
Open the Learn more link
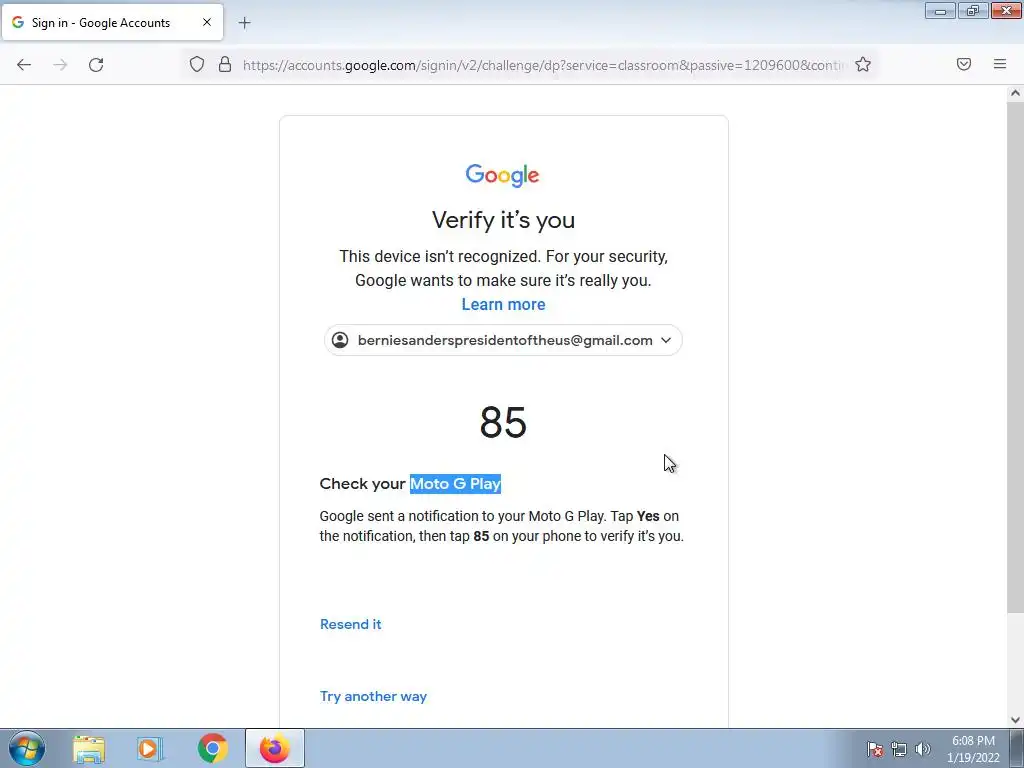pyautogui.click(x=503, y=304)
